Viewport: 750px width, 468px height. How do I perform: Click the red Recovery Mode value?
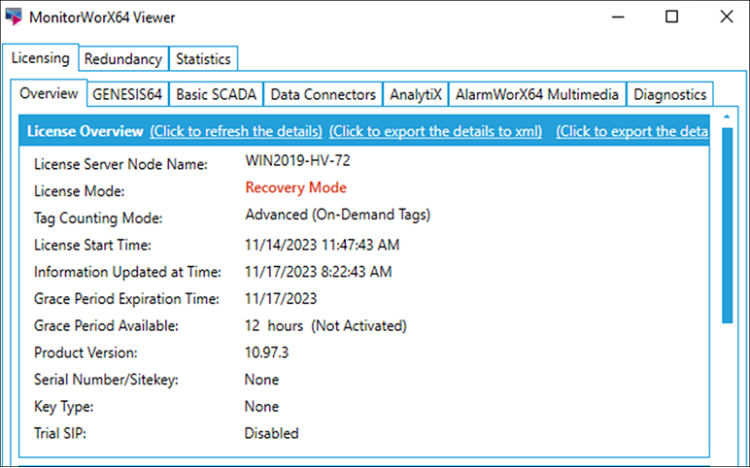pyautogui.click(x=296, y=187)
